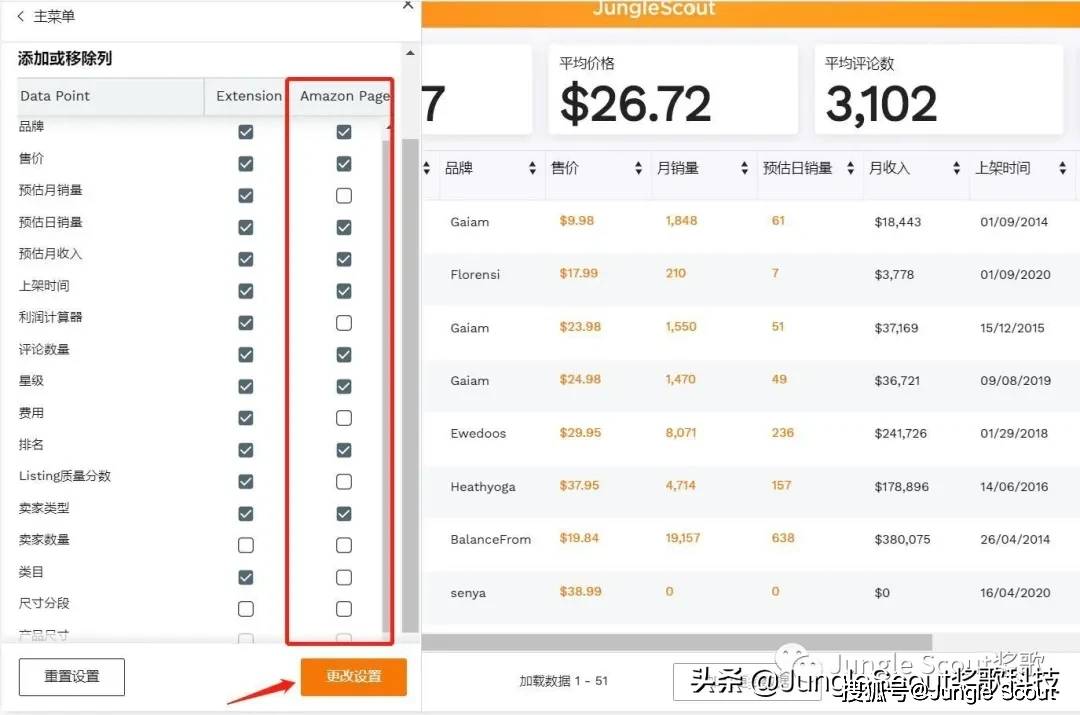This screenshot has height=715, width=1080.
Task: Click the product table horizontal scrollbar
Action: (676, 642)
